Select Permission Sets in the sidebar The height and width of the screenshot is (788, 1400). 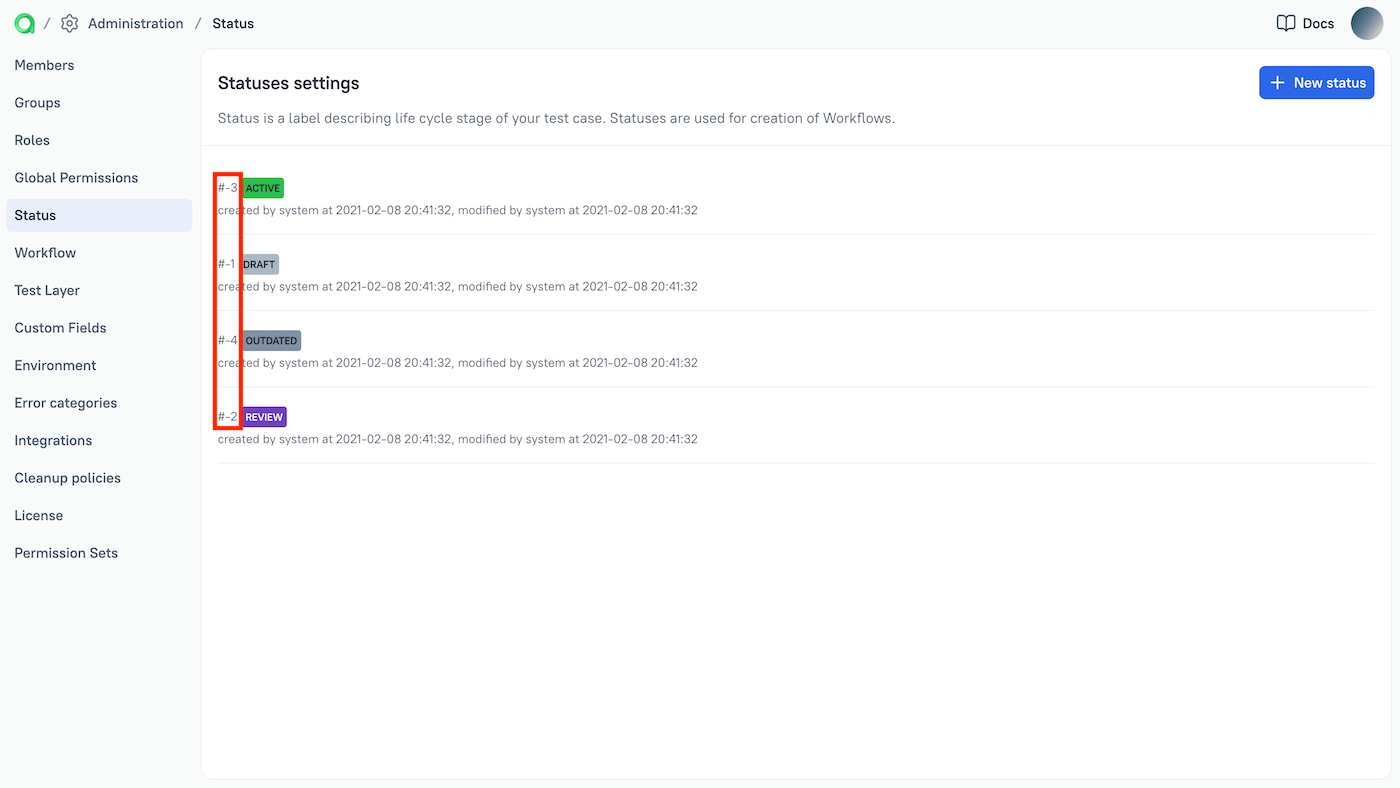click(x=66, y=552)
